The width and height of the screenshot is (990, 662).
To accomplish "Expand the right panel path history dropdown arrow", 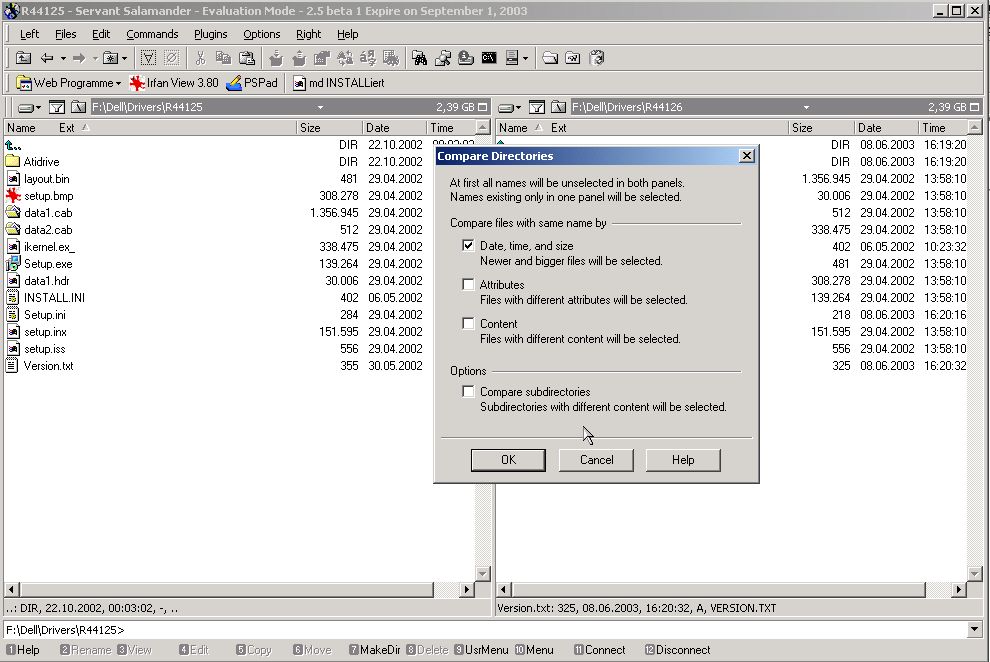I will click(806, 107).
